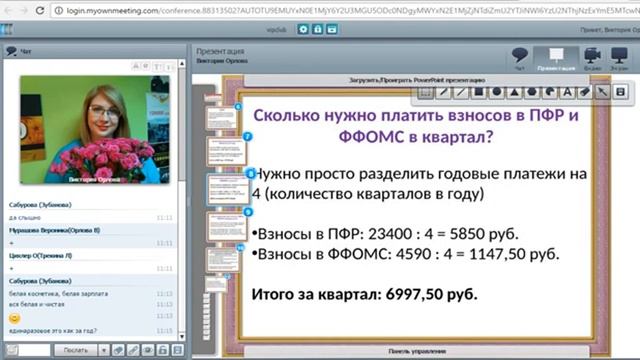Image resolution: width=640 pixels, height=360 pixels.
Task: Click chat message "белая косметика, белая зарплата"
Action: (x=58, y=294)
